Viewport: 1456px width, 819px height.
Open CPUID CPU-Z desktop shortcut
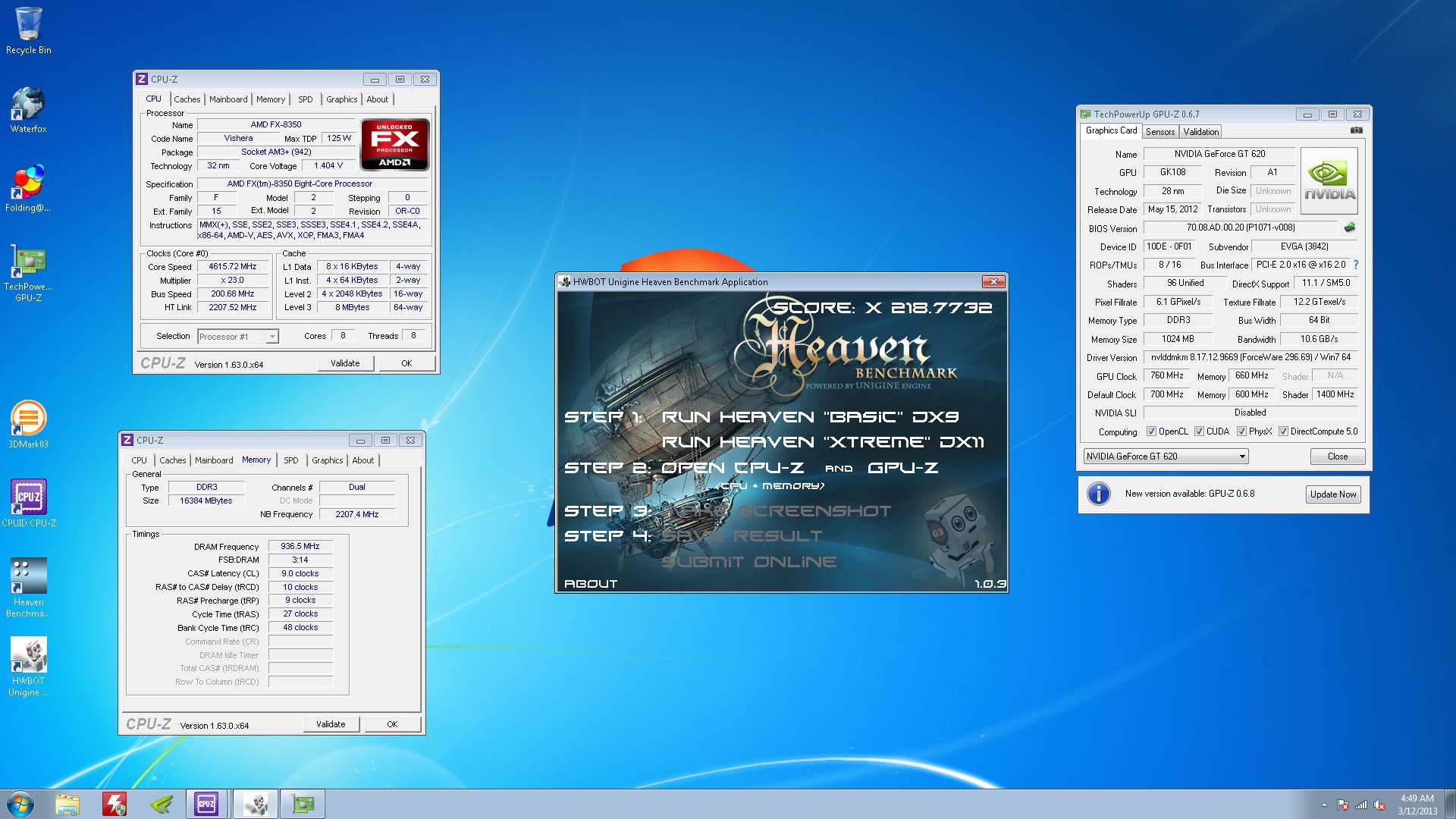(28, 504)
